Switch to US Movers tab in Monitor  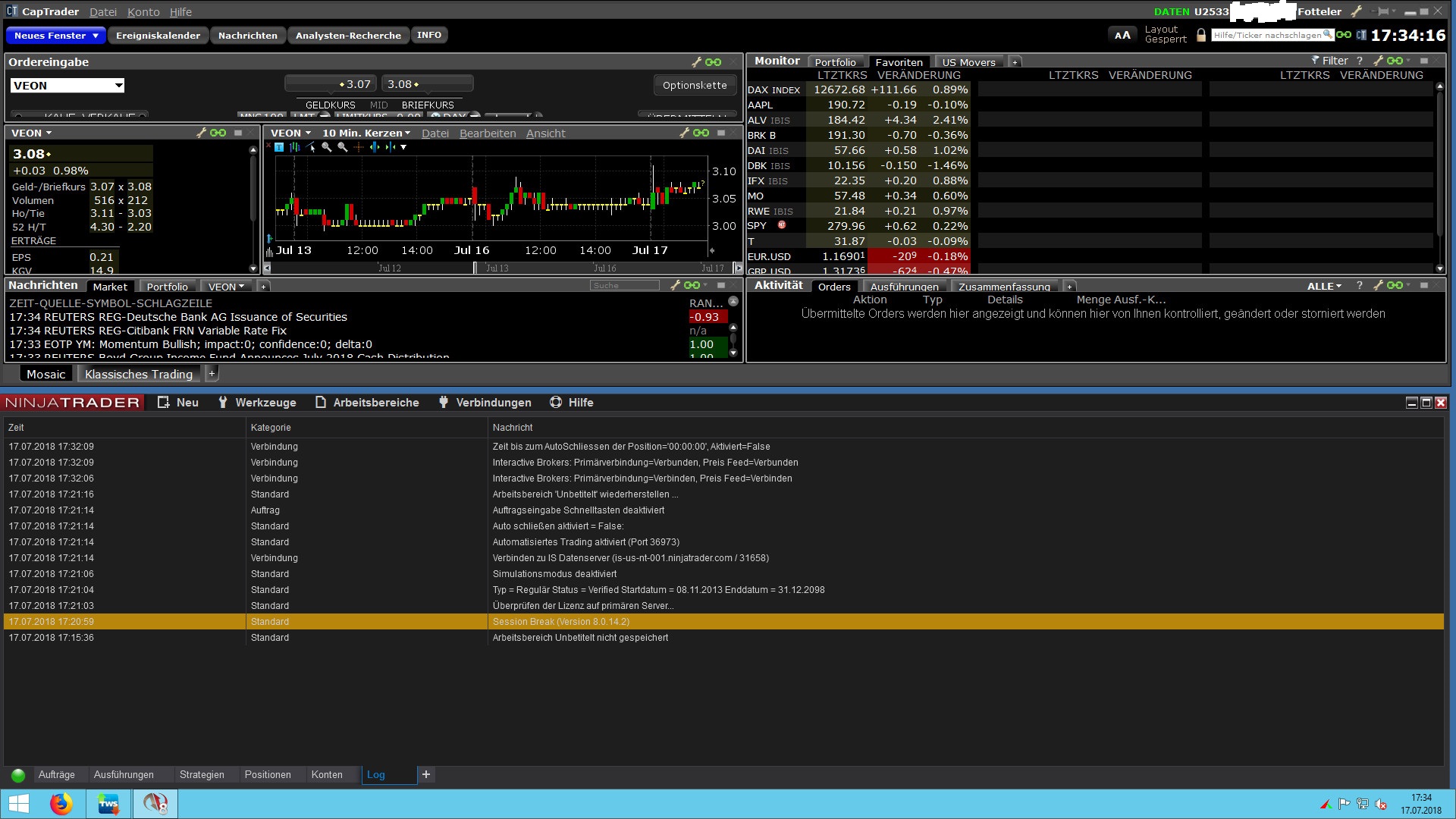click(x=968, y=62)
